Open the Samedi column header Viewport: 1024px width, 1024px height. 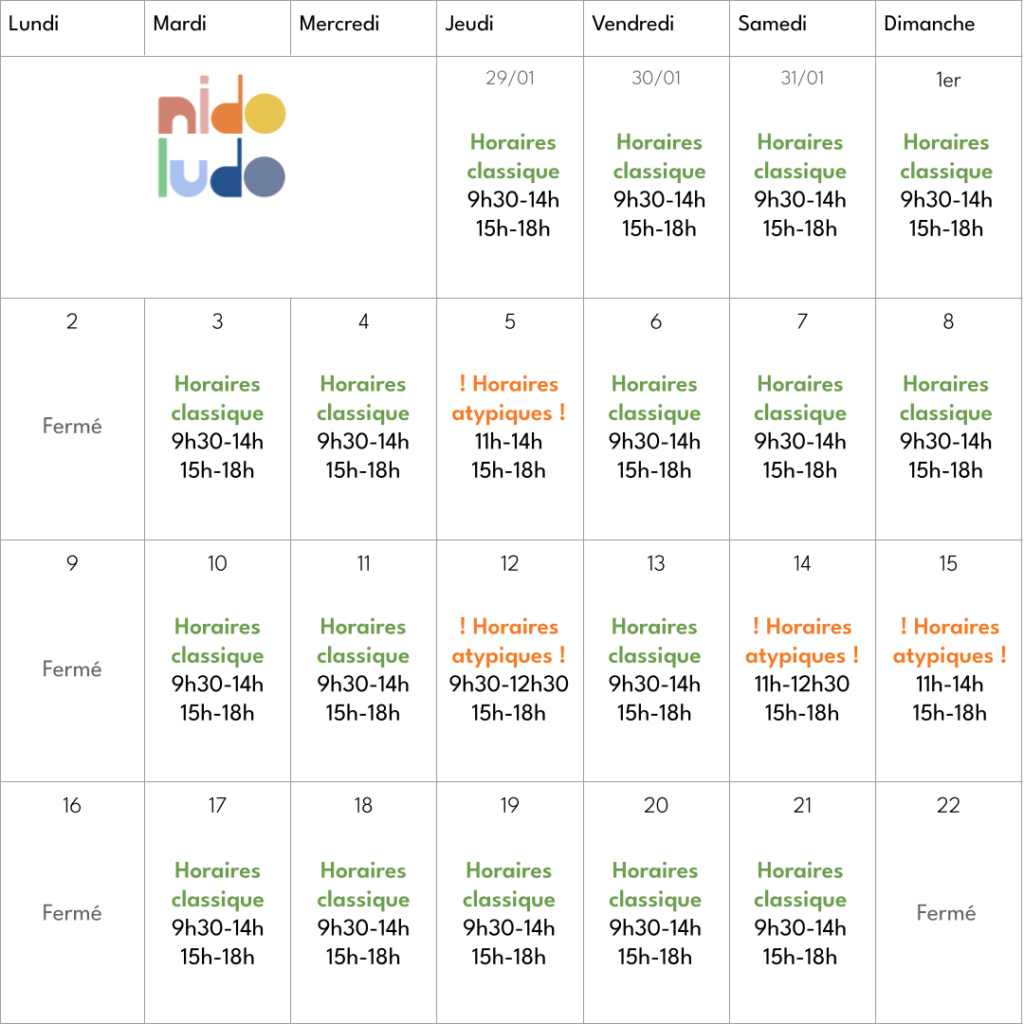pyautogui.click(x=772, y=23)
